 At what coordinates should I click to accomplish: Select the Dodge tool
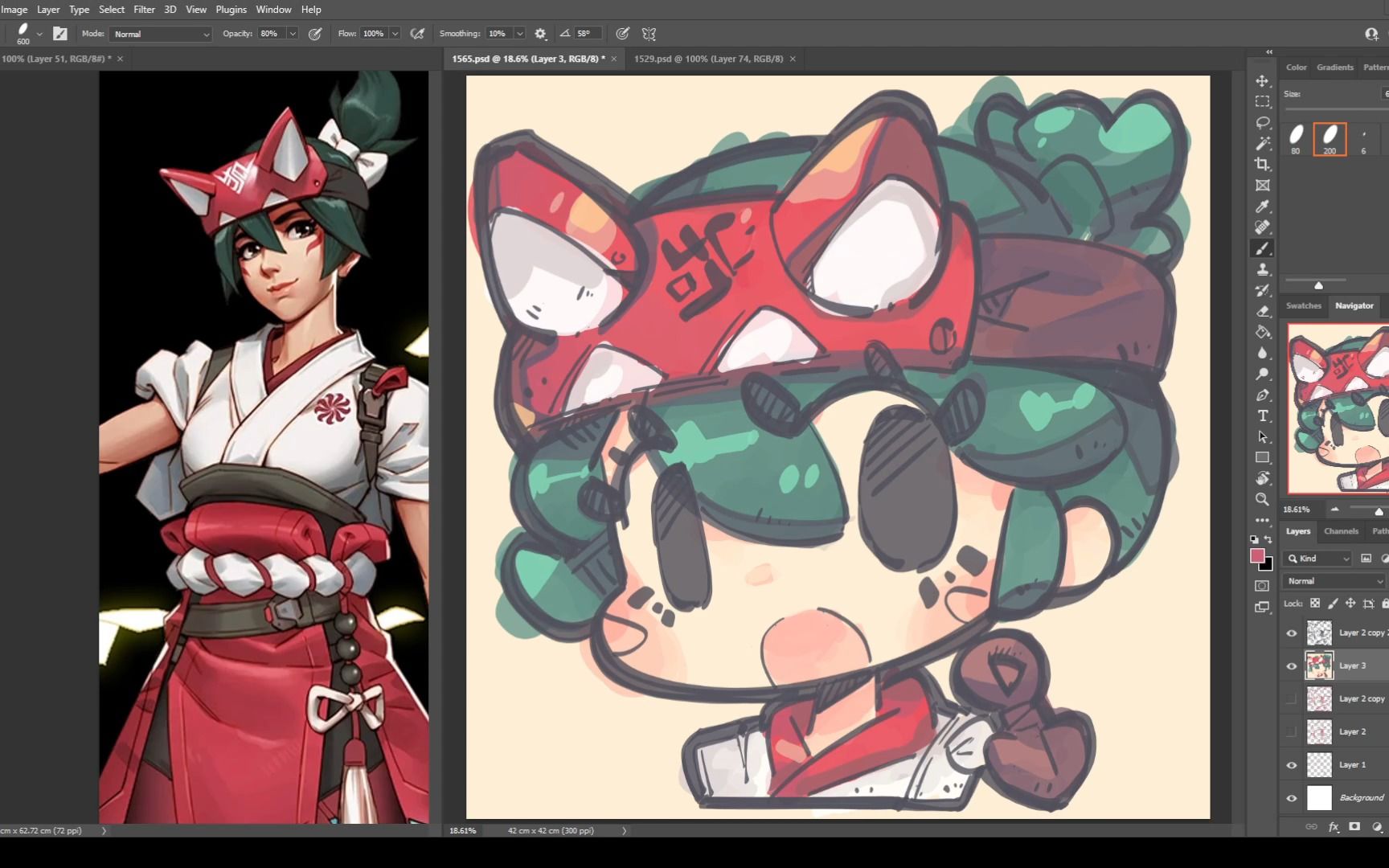1263,374
